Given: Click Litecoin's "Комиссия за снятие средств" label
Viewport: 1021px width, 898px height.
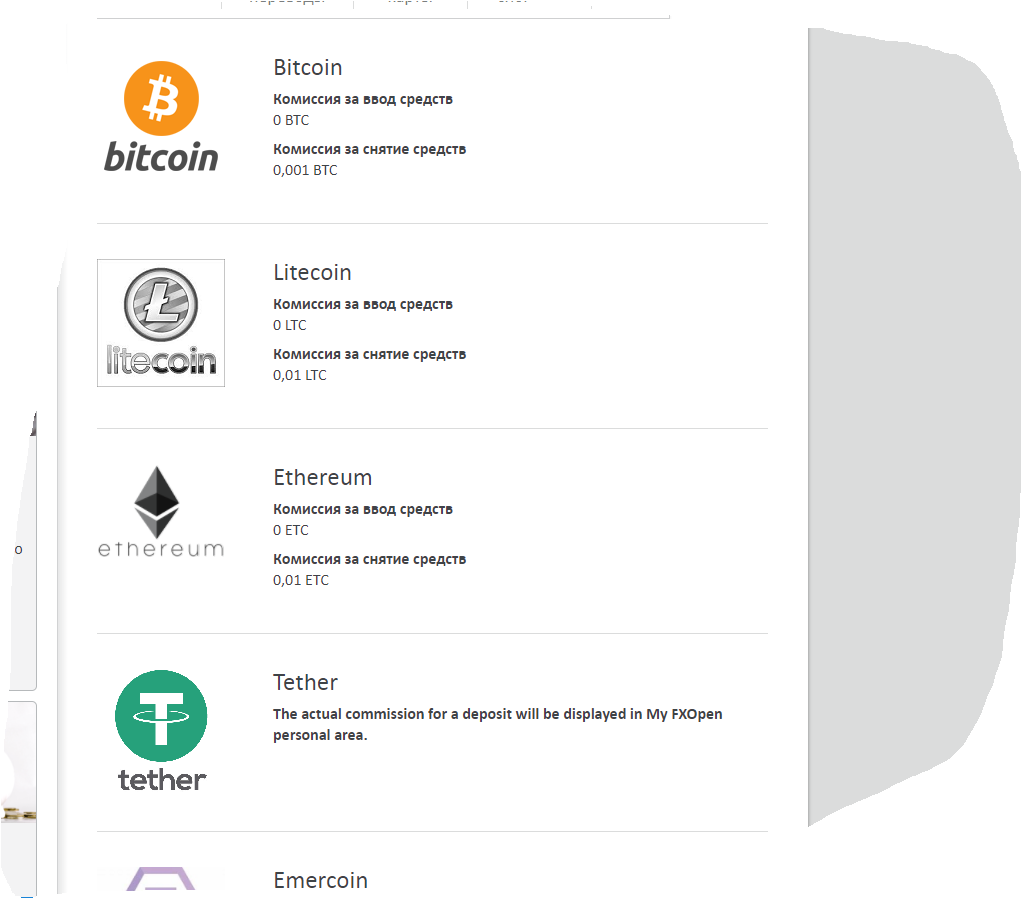Looking at the screenshot, I should click(369, 354).
